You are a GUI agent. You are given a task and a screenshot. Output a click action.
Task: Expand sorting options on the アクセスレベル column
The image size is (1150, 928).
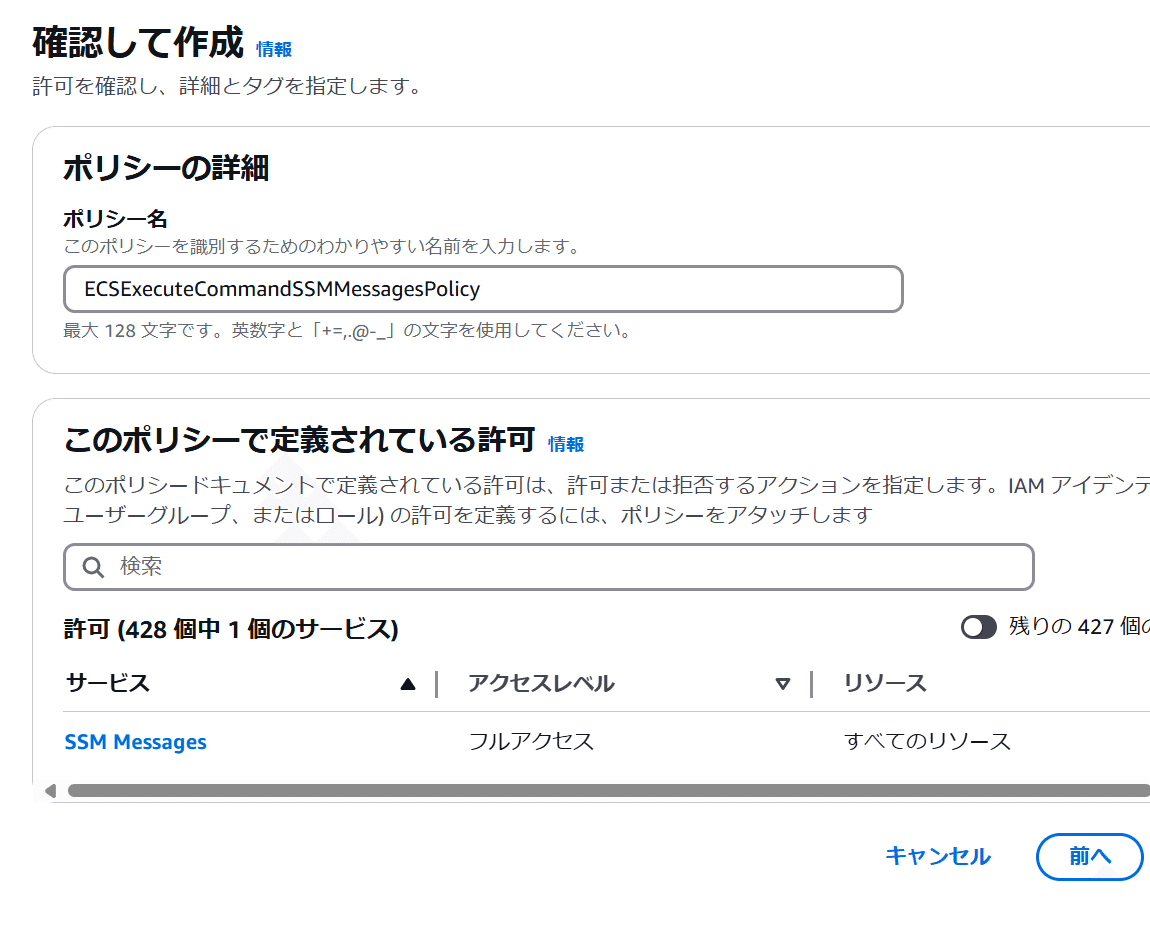pos(783,684)
